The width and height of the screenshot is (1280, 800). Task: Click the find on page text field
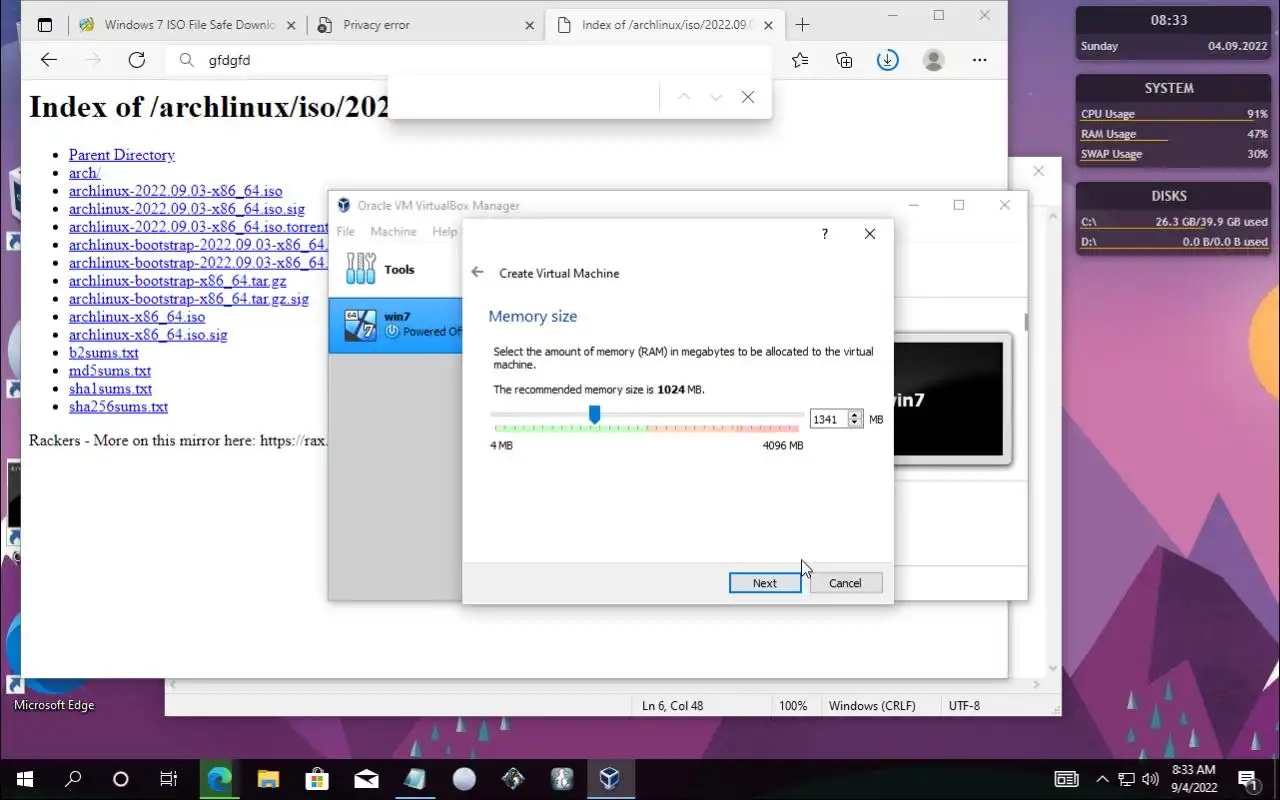(525, 97)
